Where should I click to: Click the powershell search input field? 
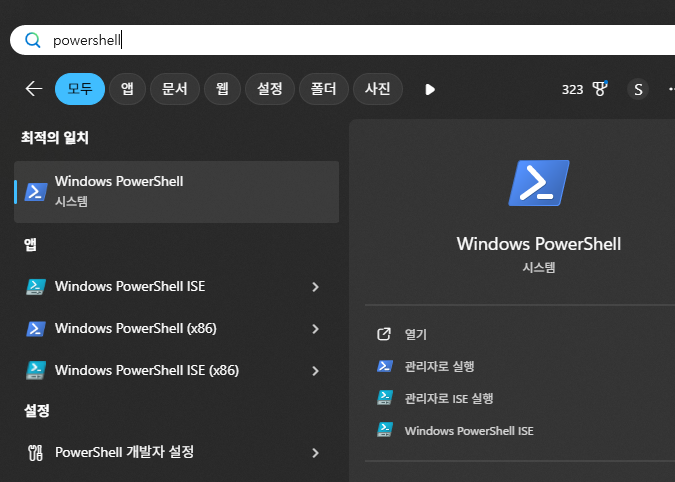(344, 40)
